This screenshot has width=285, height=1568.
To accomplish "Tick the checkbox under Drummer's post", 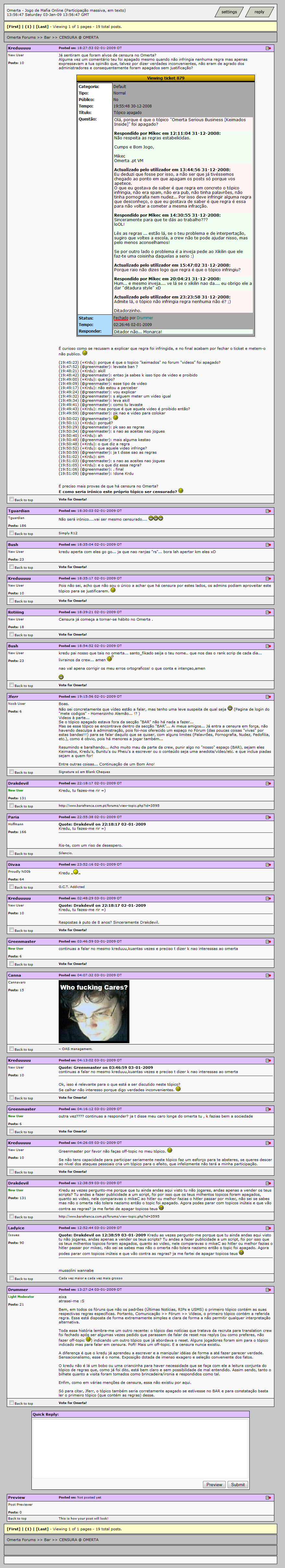I will (11, 1402).
